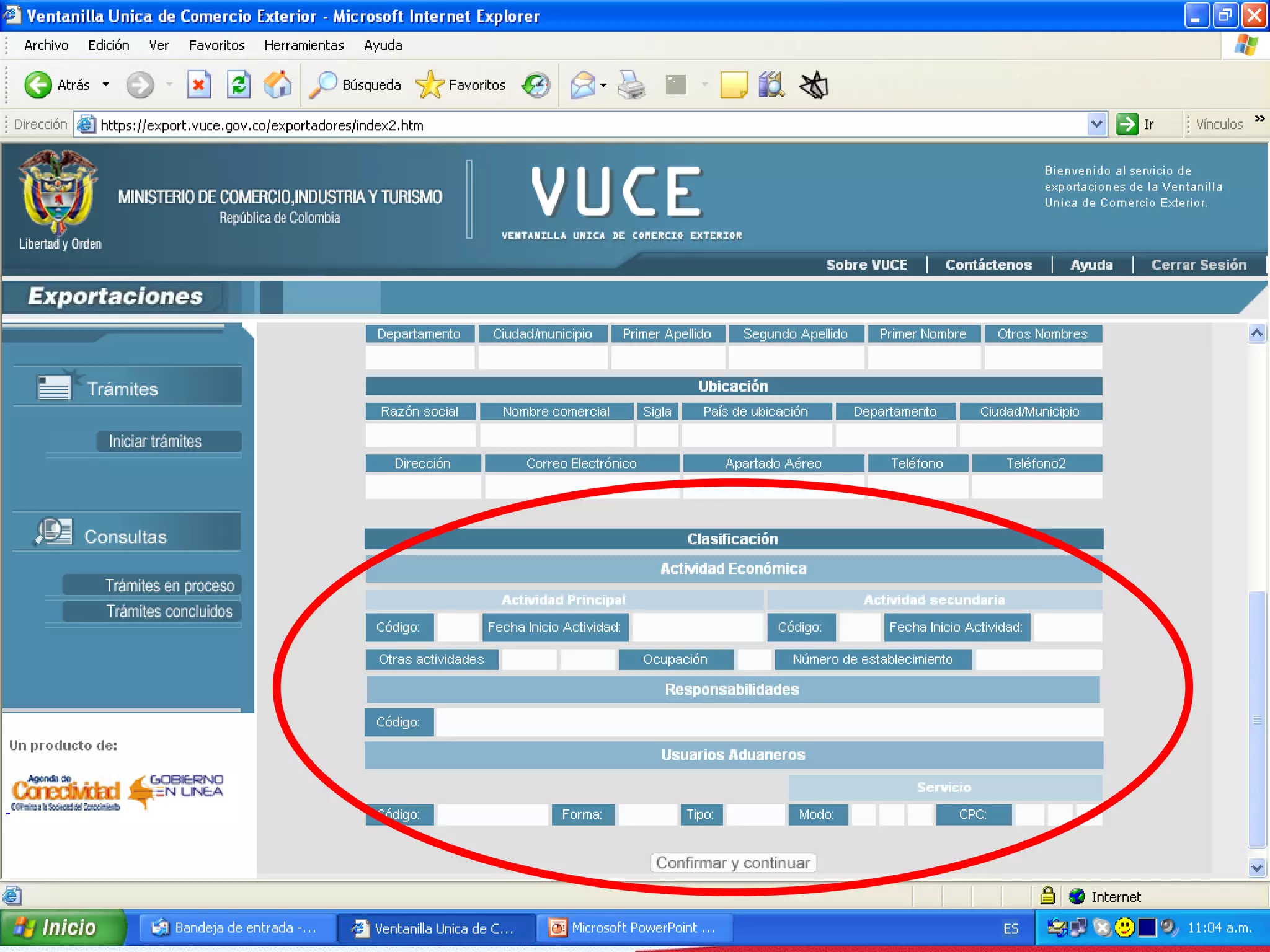The height and width of the screenshot is (952, 1270).
Task: Click the green Refresh page icon
Action: click(238, 85)
